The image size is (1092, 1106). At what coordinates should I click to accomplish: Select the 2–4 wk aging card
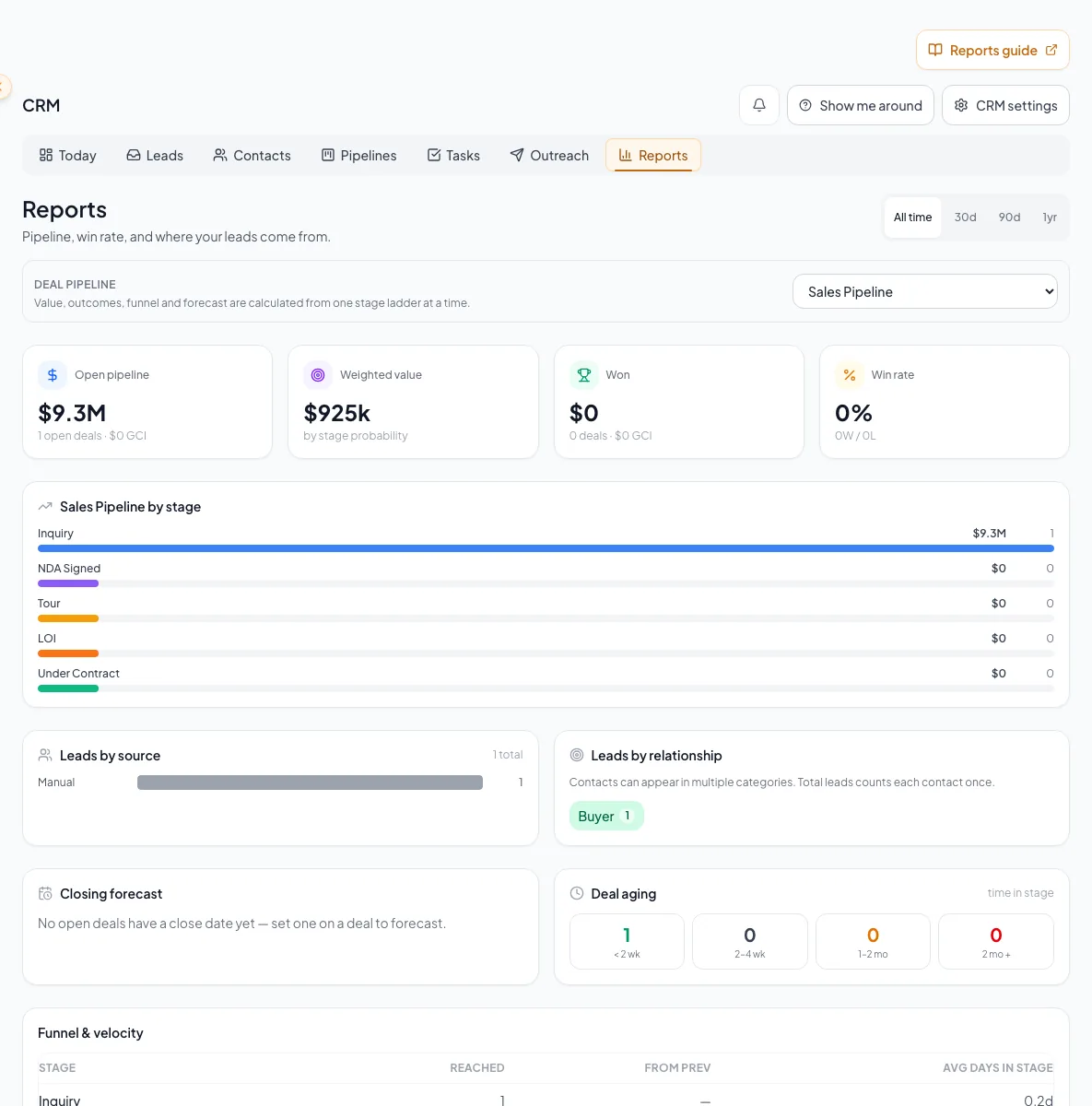[750, 941]
